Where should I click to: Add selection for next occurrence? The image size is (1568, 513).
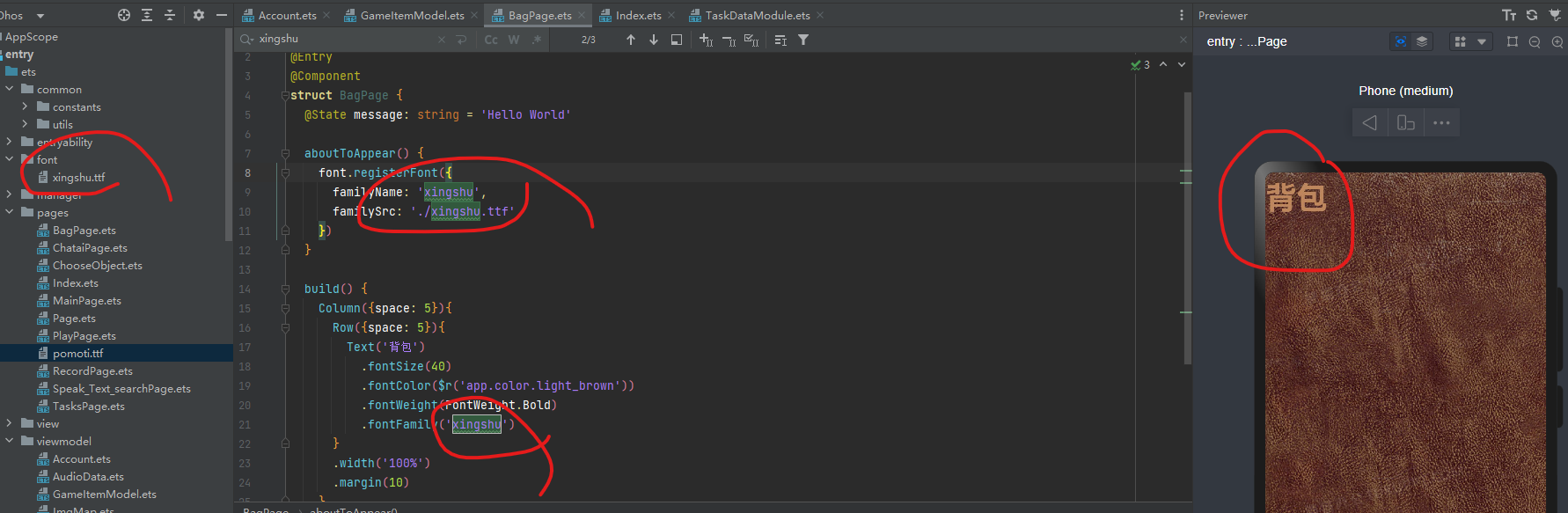(x=706, y=40)
